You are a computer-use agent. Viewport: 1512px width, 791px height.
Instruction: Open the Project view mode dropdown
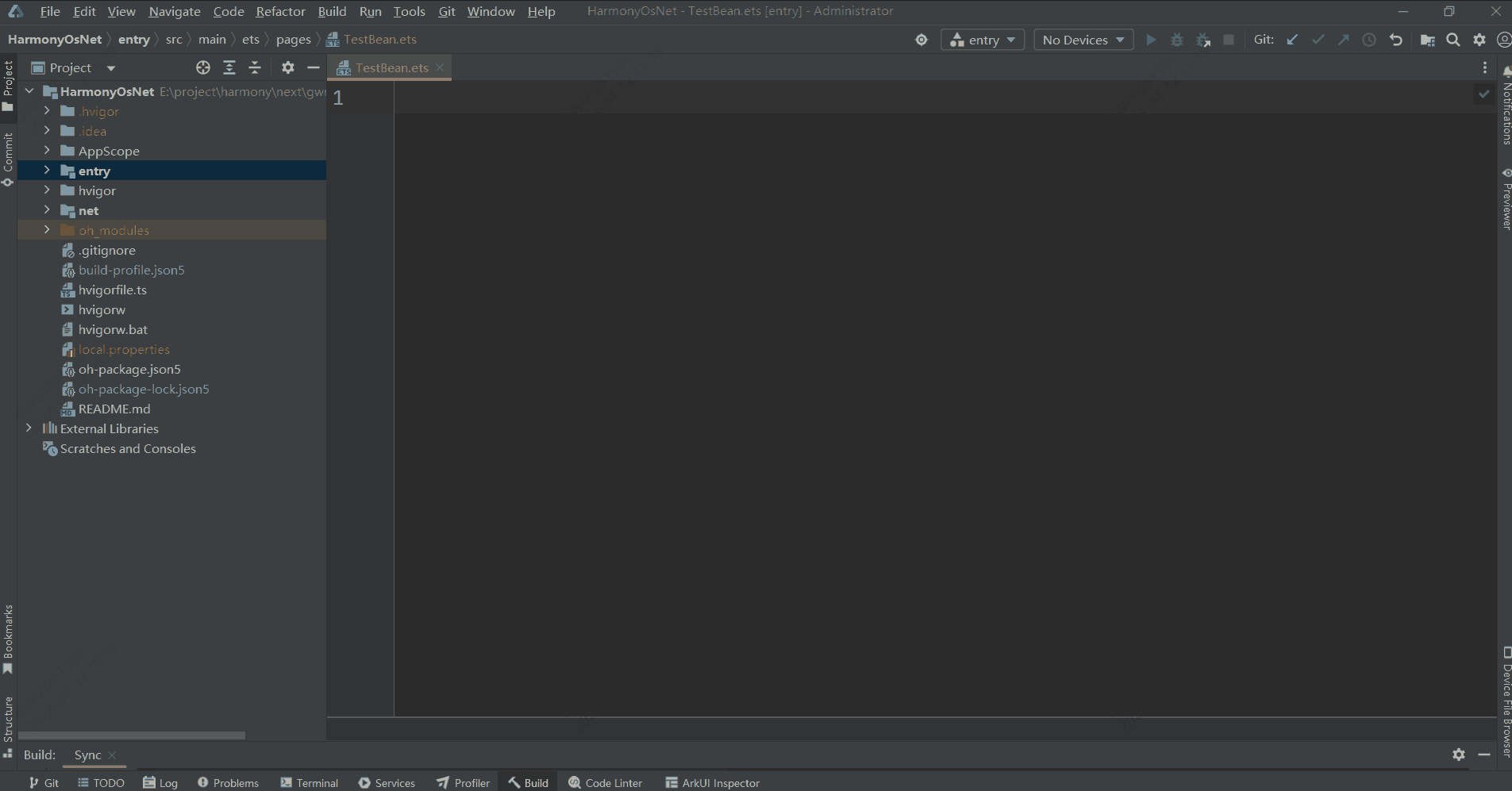point(111,68)
